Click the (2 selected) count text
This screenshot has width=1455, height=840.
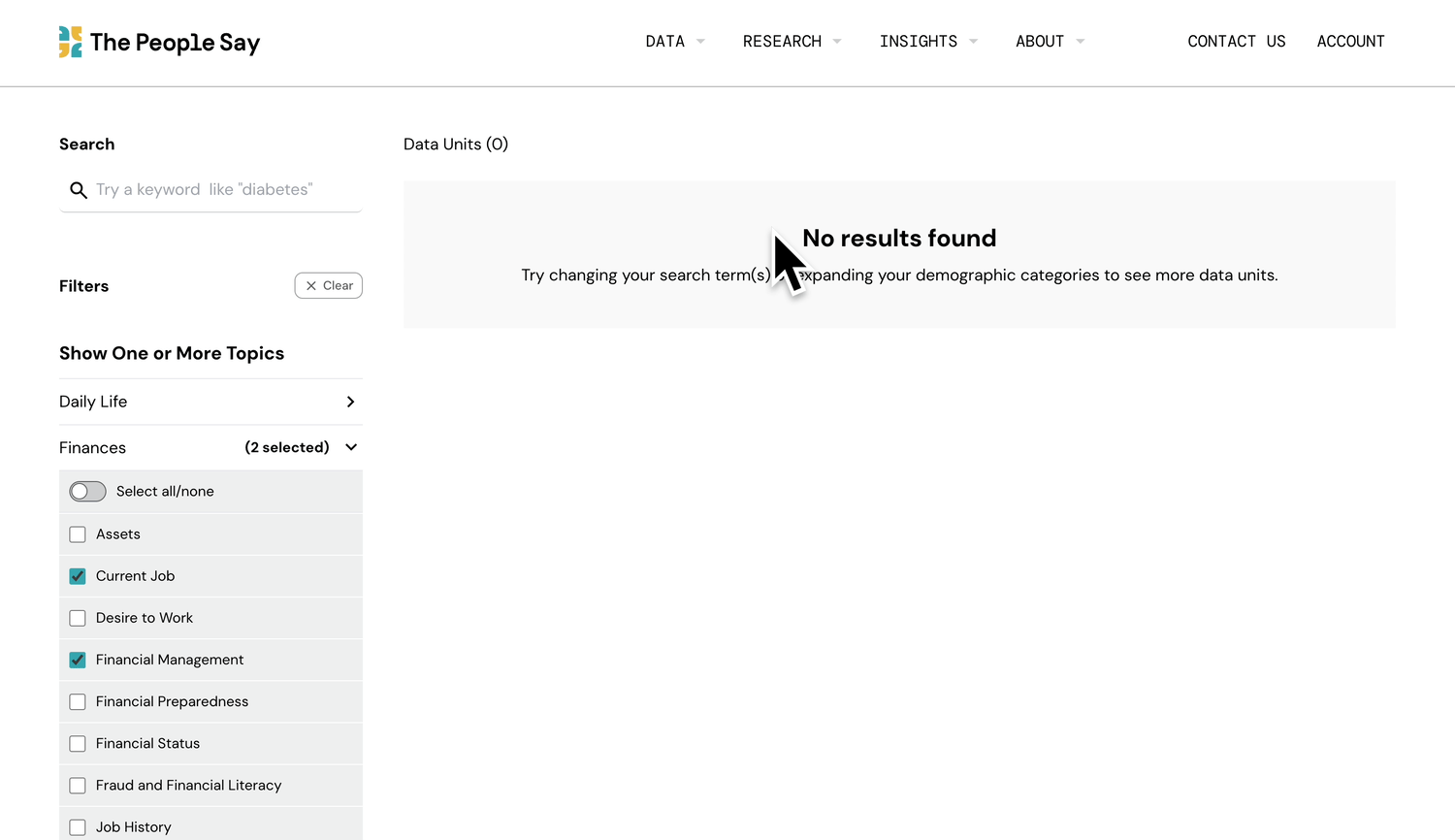[287, 447]
